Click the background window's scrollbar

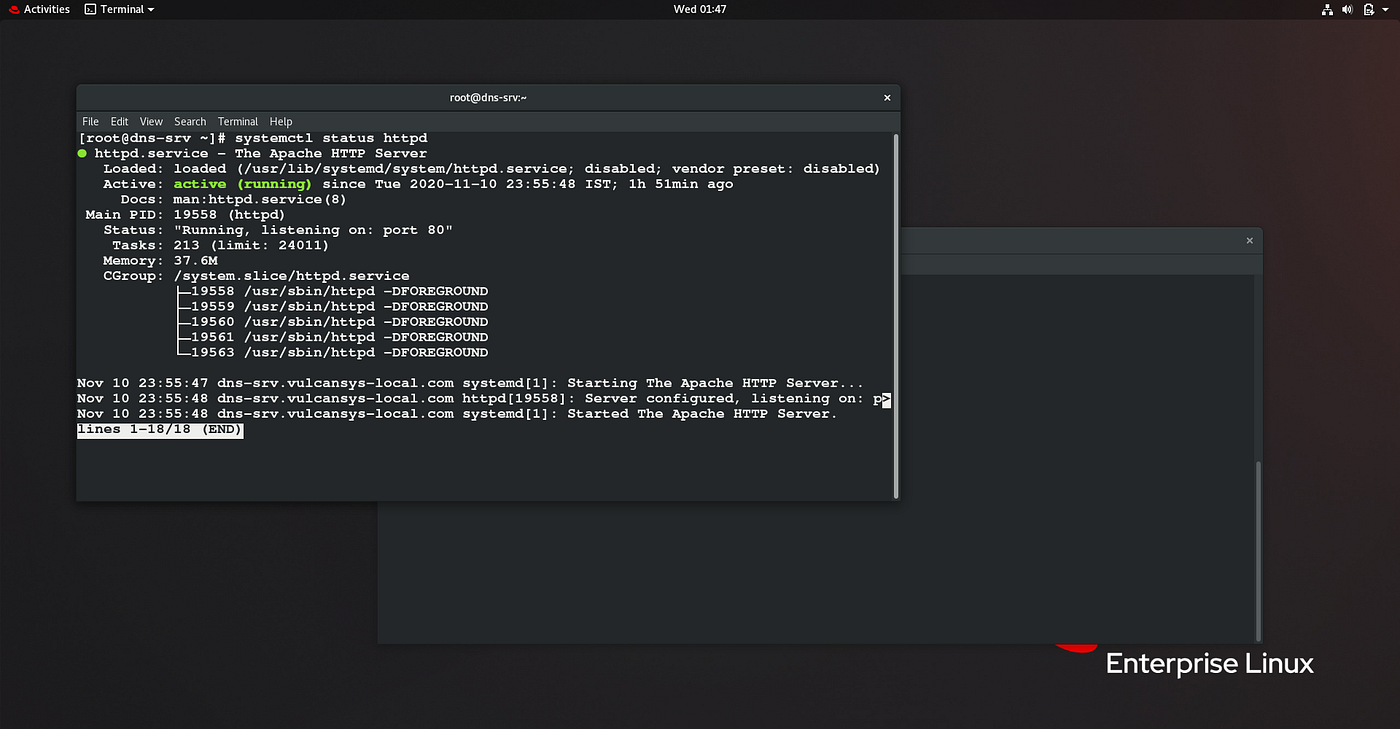point(1256,550)
